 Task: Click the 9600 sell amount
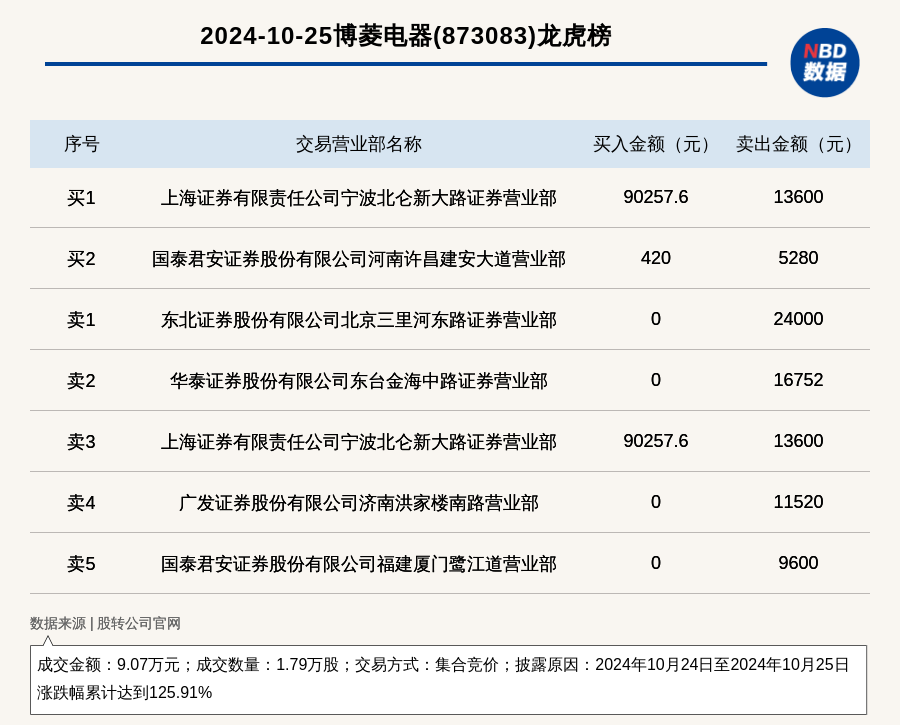coord(798,563)
